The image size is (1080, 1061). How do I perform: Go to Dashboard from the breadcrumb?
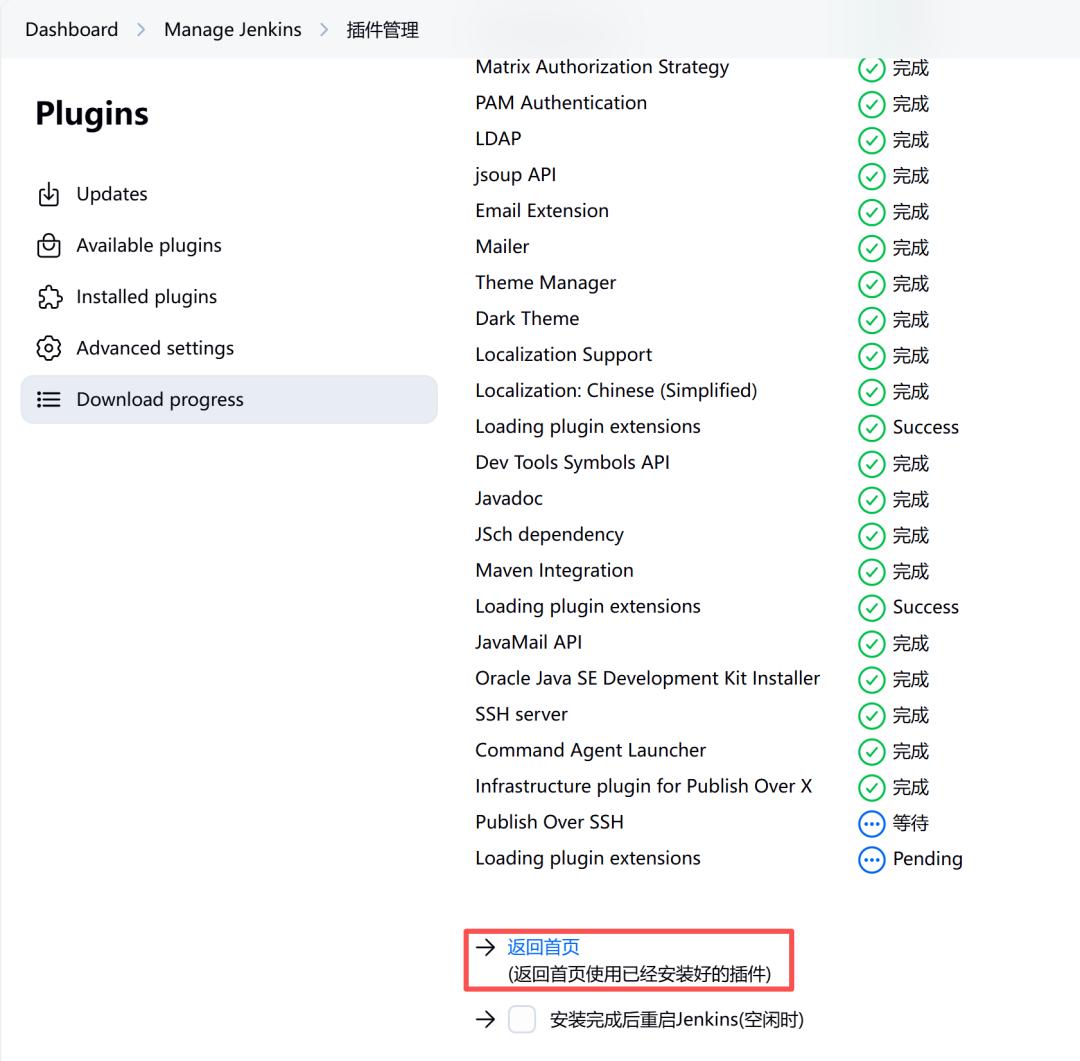[x=71, y=29]
